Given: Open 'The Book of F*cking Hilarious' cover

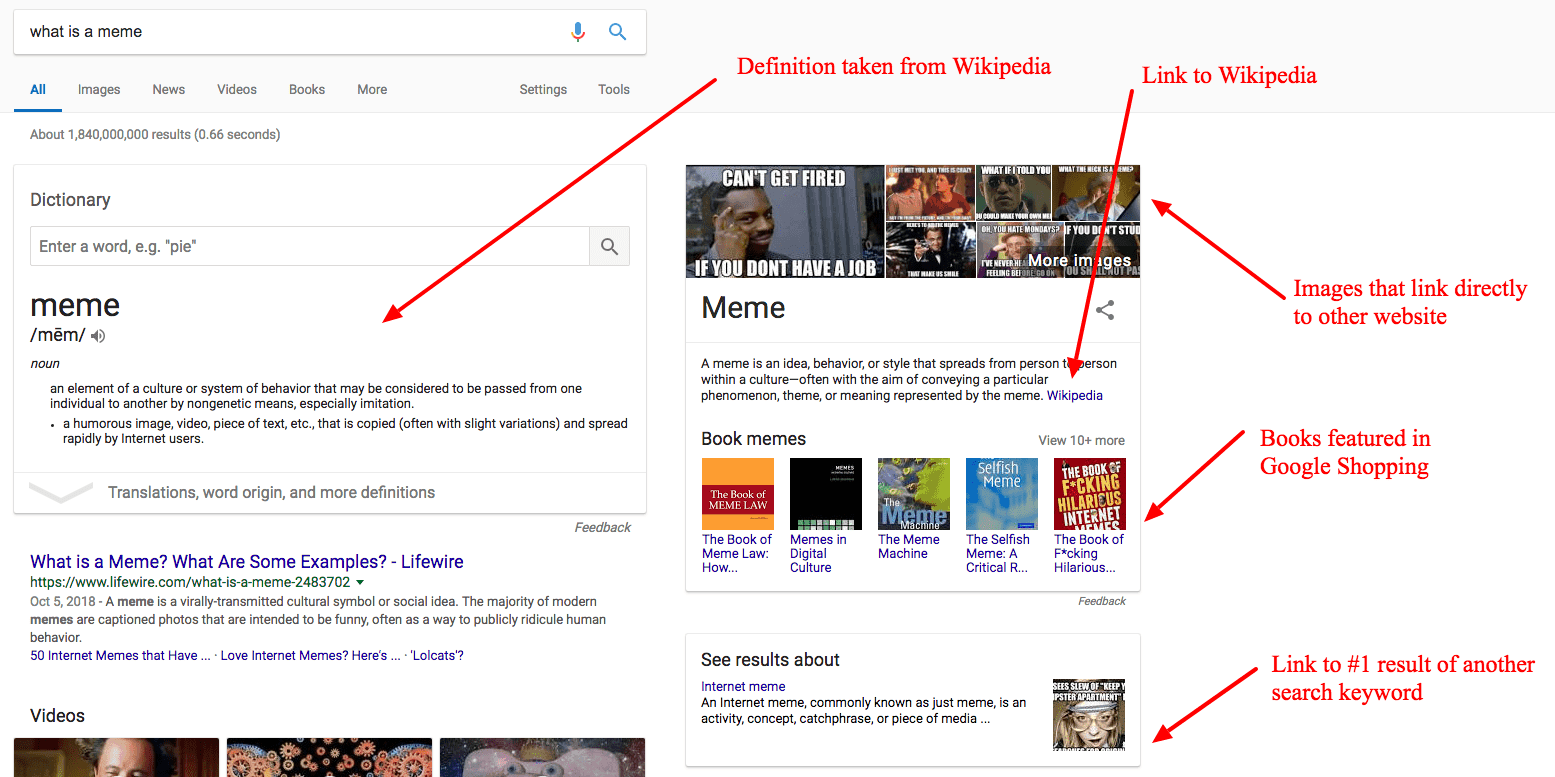Looking at the screenshot, I should coord(1090,494).
